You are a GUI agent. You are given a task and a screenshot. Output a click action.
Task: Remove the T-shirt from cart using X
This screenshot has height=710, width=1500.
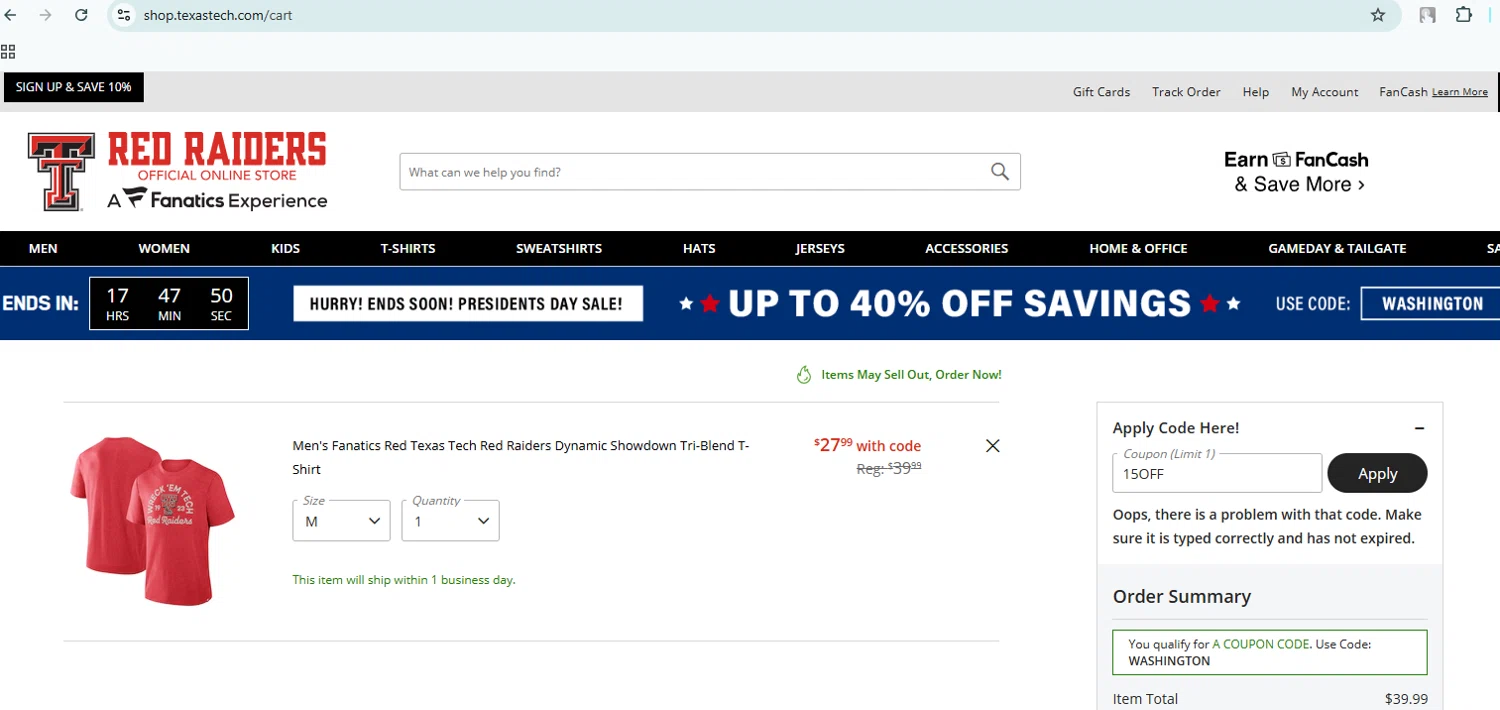click(x=992, y=446)
